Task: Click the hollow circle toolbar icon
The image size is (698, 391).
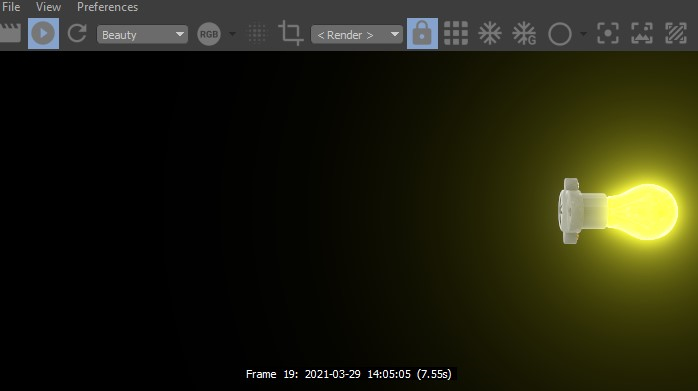Action: [x=560, y=34]
